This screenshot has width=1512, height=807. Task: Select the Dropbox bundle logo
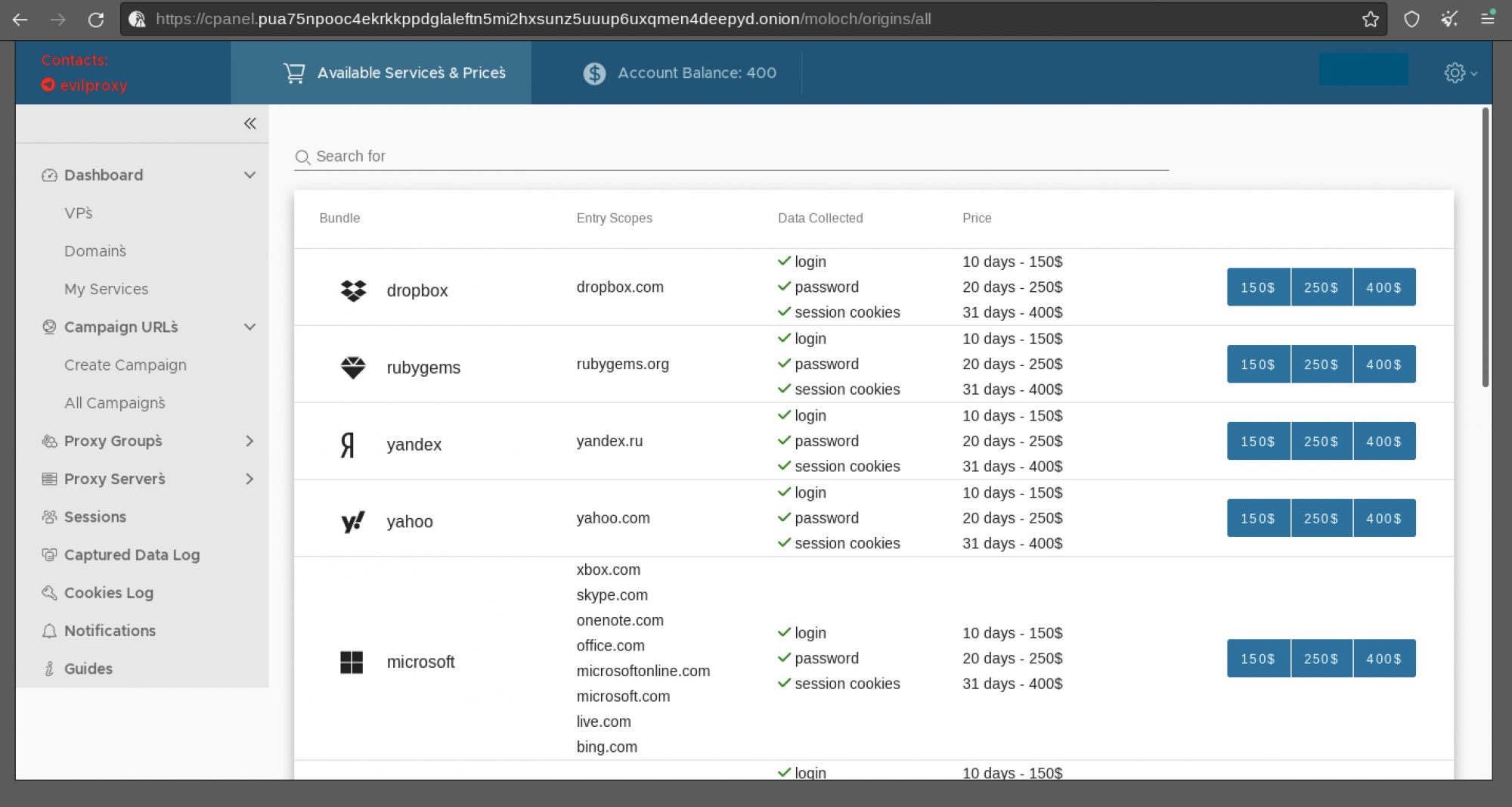[353, 288]
